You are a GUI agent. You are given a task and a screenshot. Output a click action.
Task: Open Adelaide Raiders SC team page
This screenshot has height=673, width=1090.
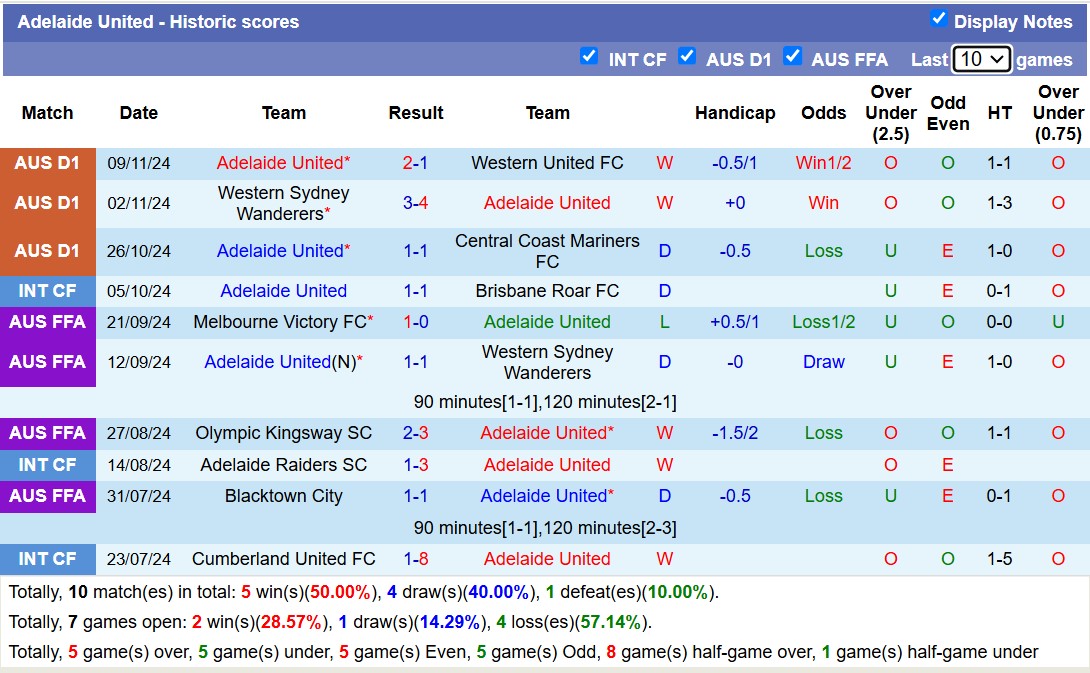pyautogui.click(x=283, y=465)
